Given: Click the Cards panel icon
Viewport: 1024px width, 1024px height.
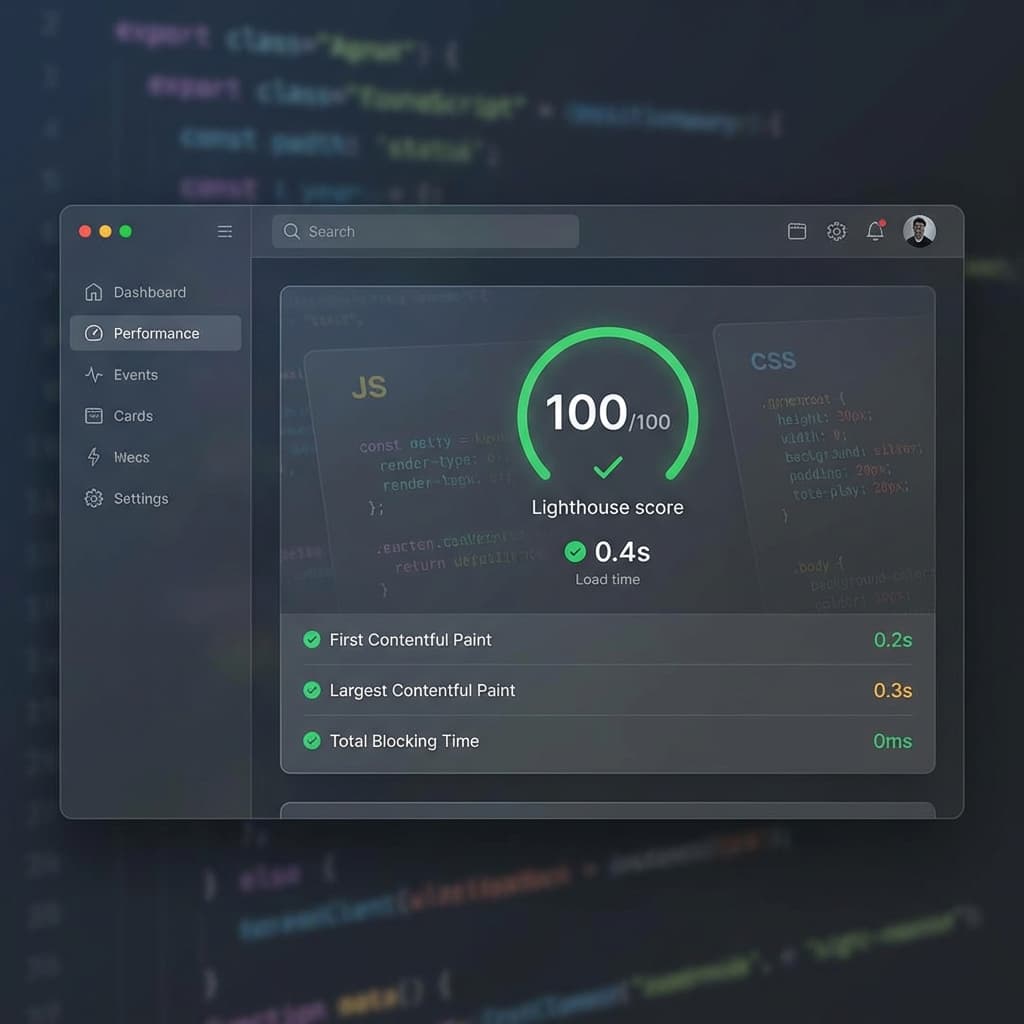Looking at the screenshot, I should coord(93,416).
